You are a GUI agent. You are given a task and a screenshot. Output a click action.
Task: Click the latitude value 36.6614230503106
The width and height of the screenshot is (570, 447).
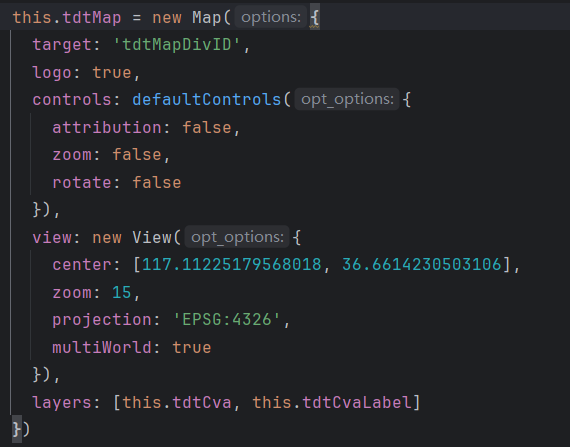(422, 265)
